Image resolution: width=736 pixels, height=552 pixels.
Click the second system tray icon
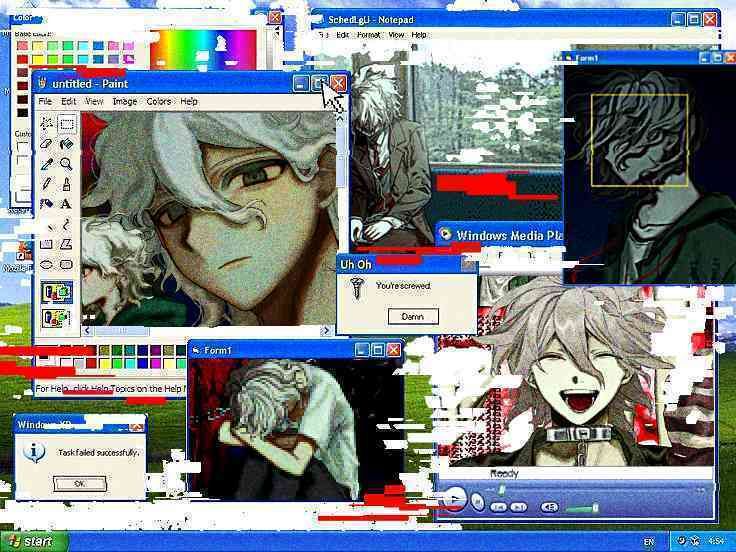(696, 541)
